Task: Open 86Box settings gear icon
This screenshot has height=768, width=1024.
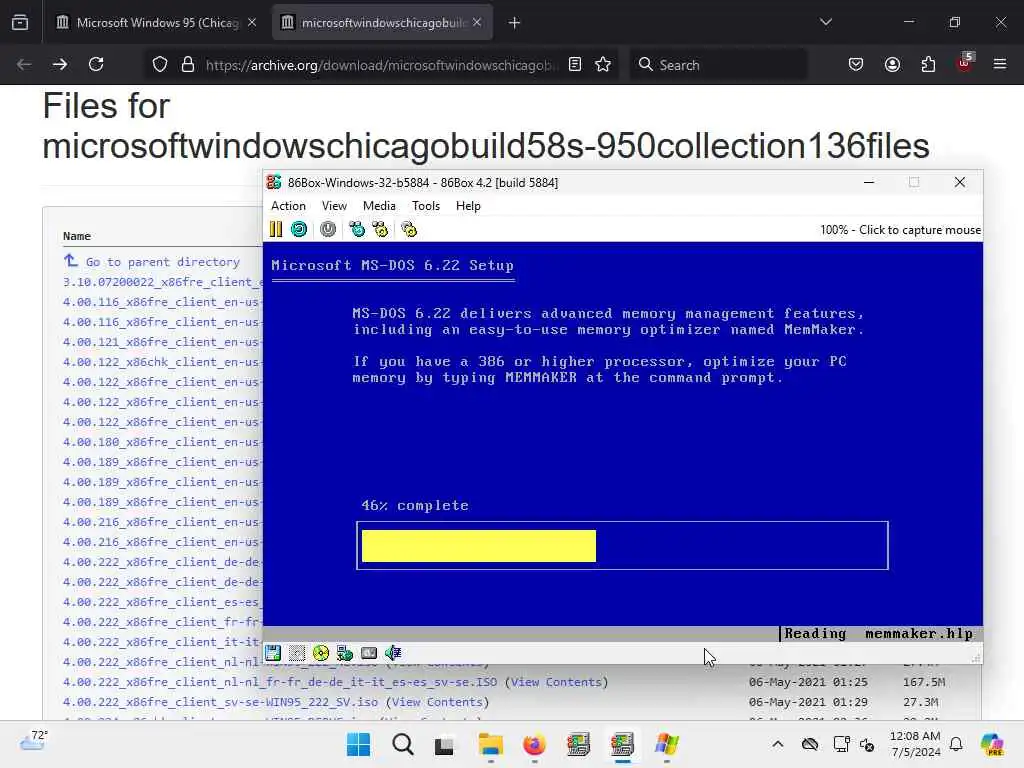Action: click(409, 229)
